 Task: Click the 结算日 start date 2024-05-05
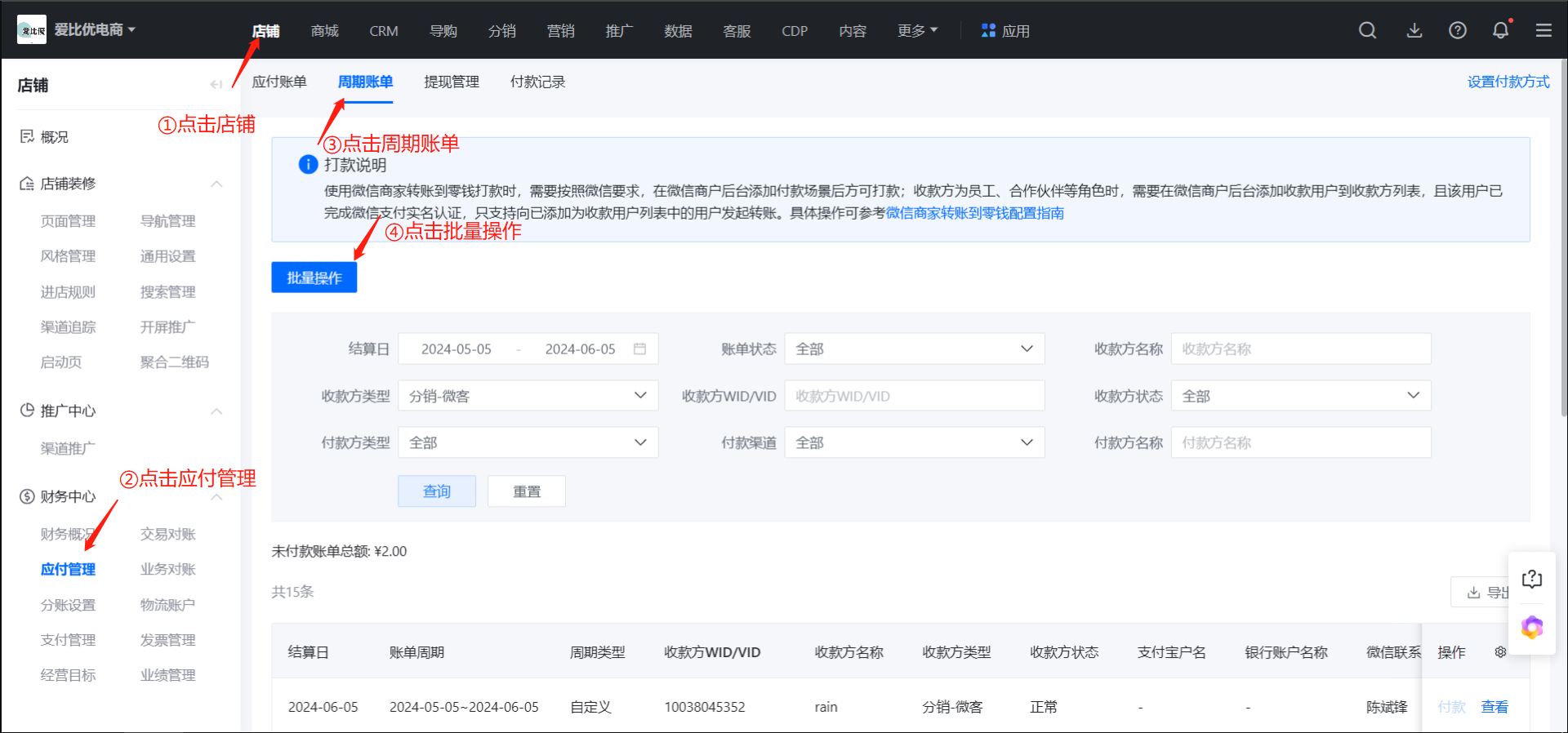pos(457,349)
